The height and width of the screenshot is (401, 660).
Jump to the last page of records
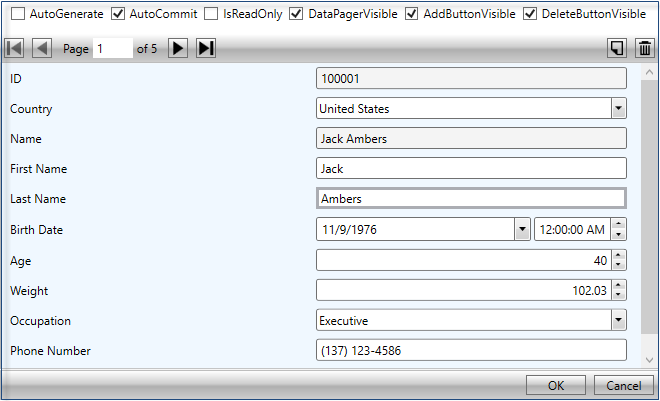point(206,48)
